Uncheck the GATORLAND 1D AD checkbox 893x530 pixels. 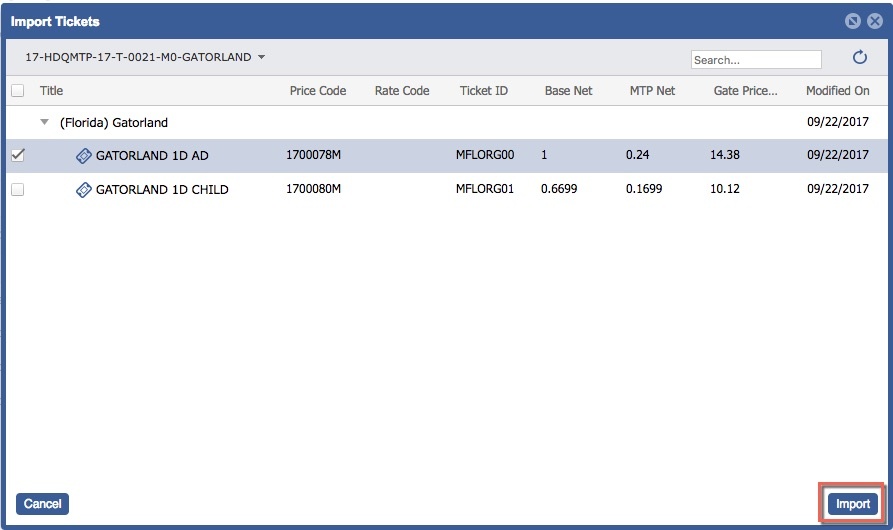[x=17, y=155]
